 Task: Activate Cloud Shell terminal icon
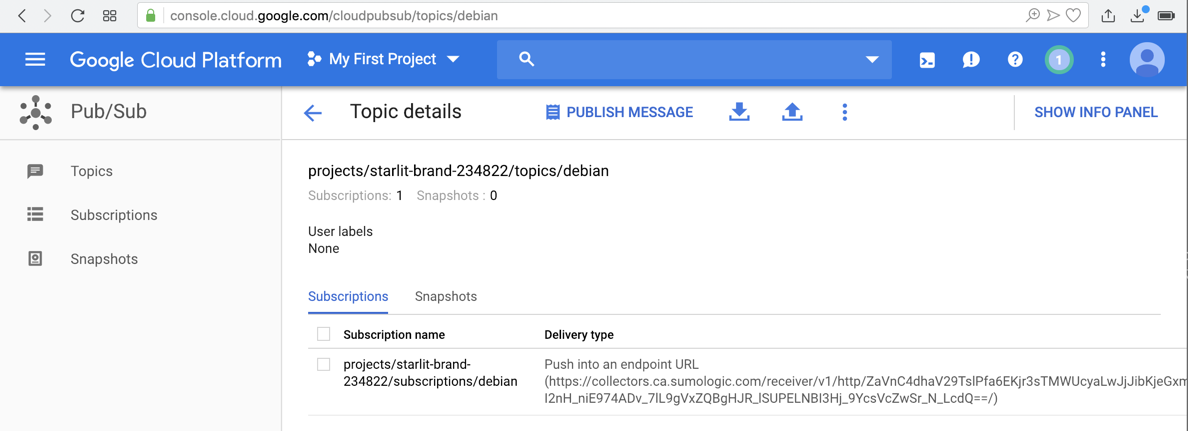coord(927,60)
